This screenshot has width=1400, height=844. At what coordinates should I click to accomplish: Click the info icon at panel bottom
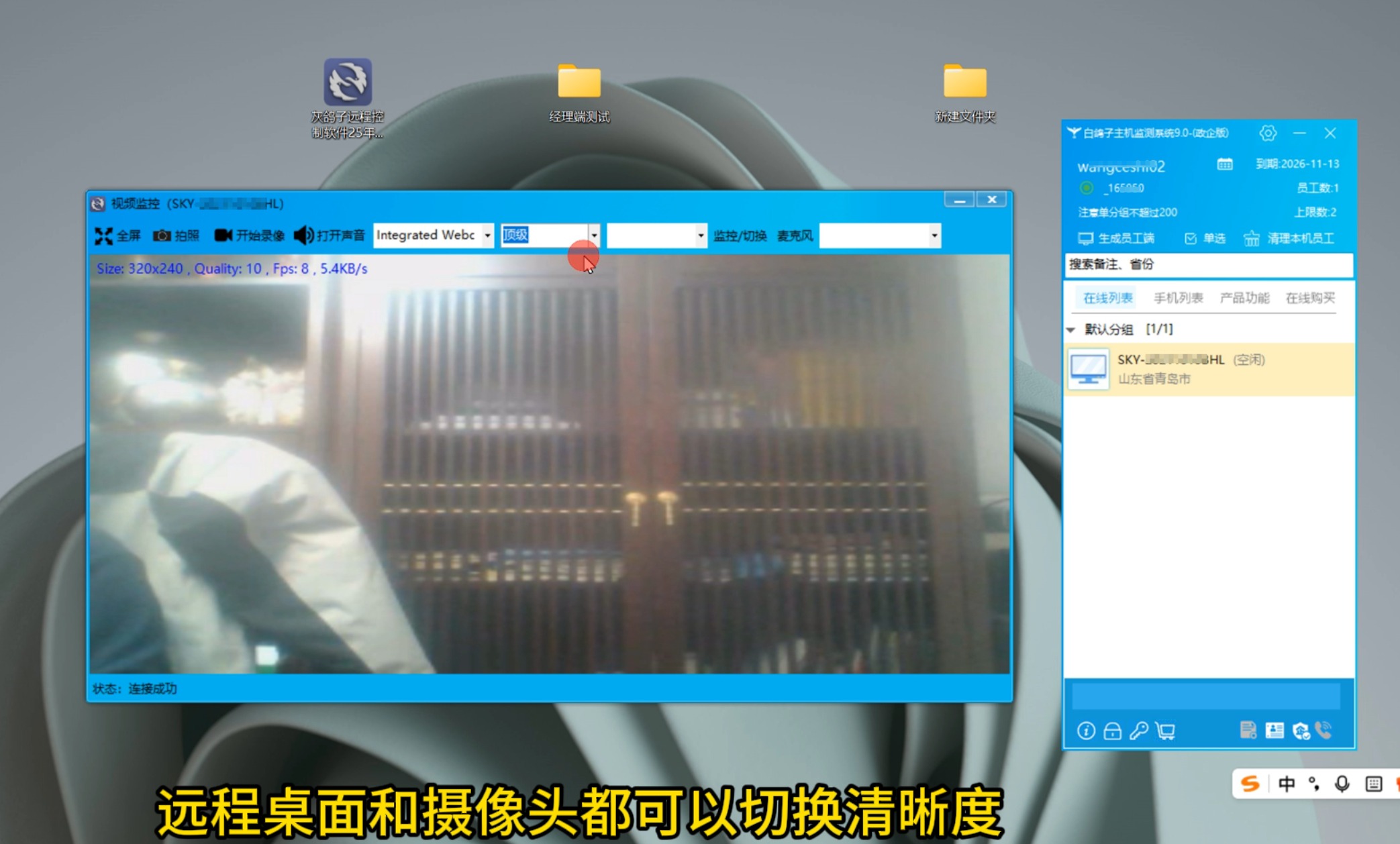[1086, 731]
